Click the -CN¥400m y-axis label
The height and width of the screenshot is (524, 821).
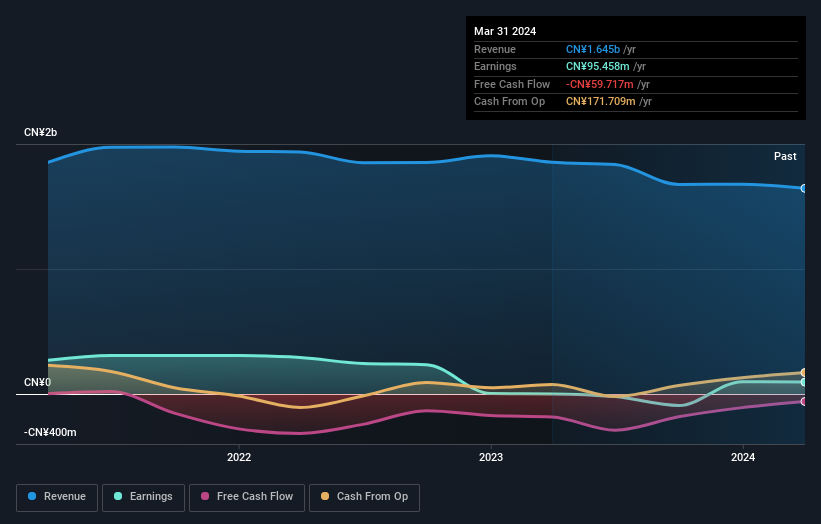pyautogui.click(x=50, y=432)
